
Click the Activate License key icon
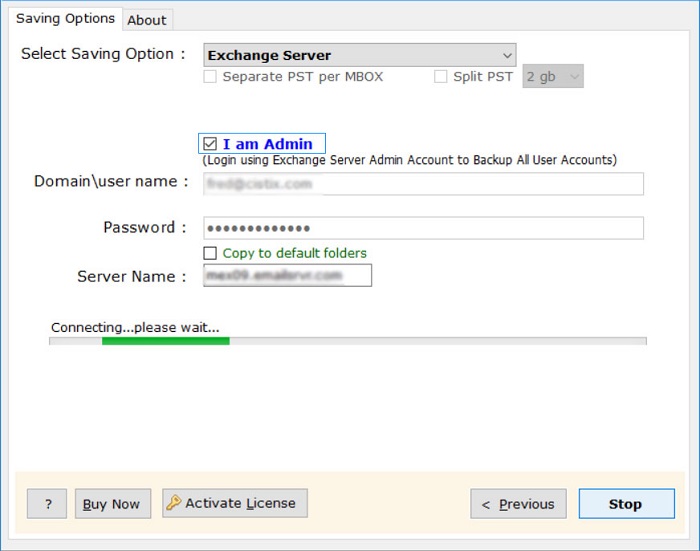pyautogui.click(x=174, y=503)
